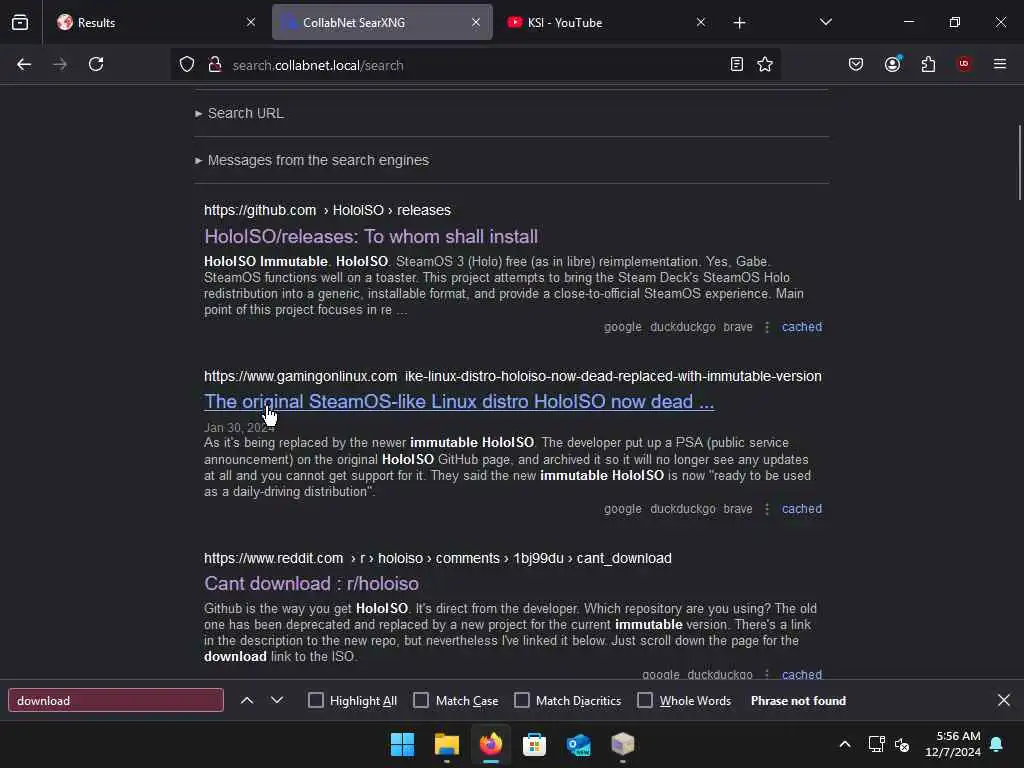Click the 'Phrase not found' find bar message
1024x768 pixels.
click(x=798, y=700)
